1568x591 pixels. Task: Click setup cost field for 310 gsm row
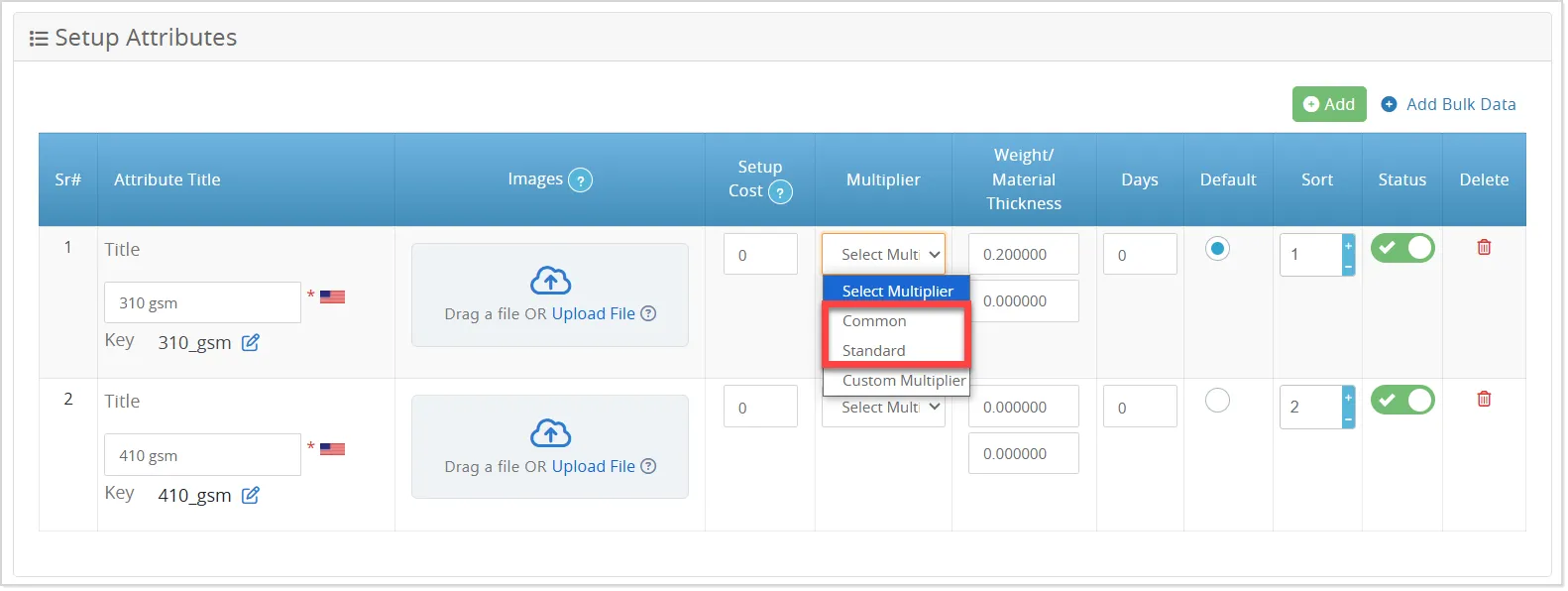tap(760, 254)
